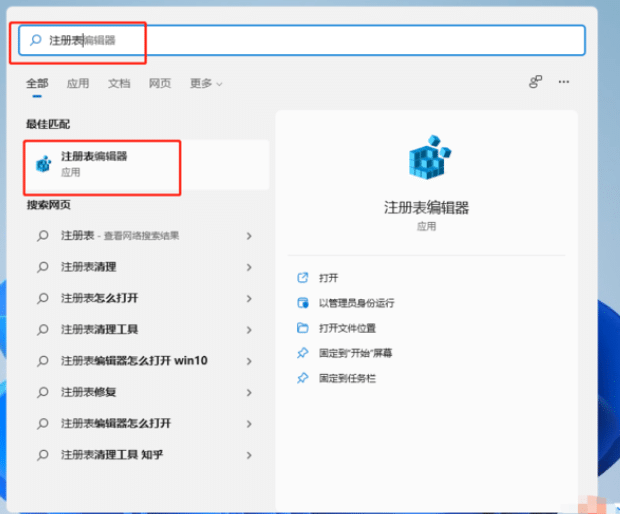Expand chevron next to 知乎 suggestion
620x514 pixels.
(249, 455)
